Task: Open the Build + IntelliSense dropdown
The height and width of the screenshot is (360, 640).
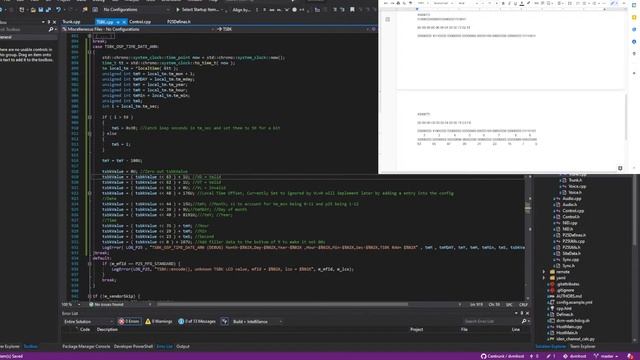Action: (x=257, y=322)
